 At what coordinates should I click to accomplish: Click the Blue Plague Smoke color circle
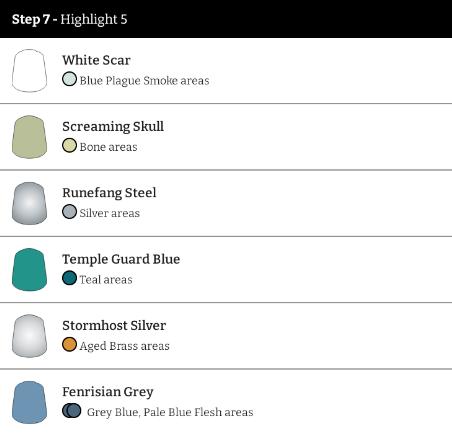click(x=69, y=79)
